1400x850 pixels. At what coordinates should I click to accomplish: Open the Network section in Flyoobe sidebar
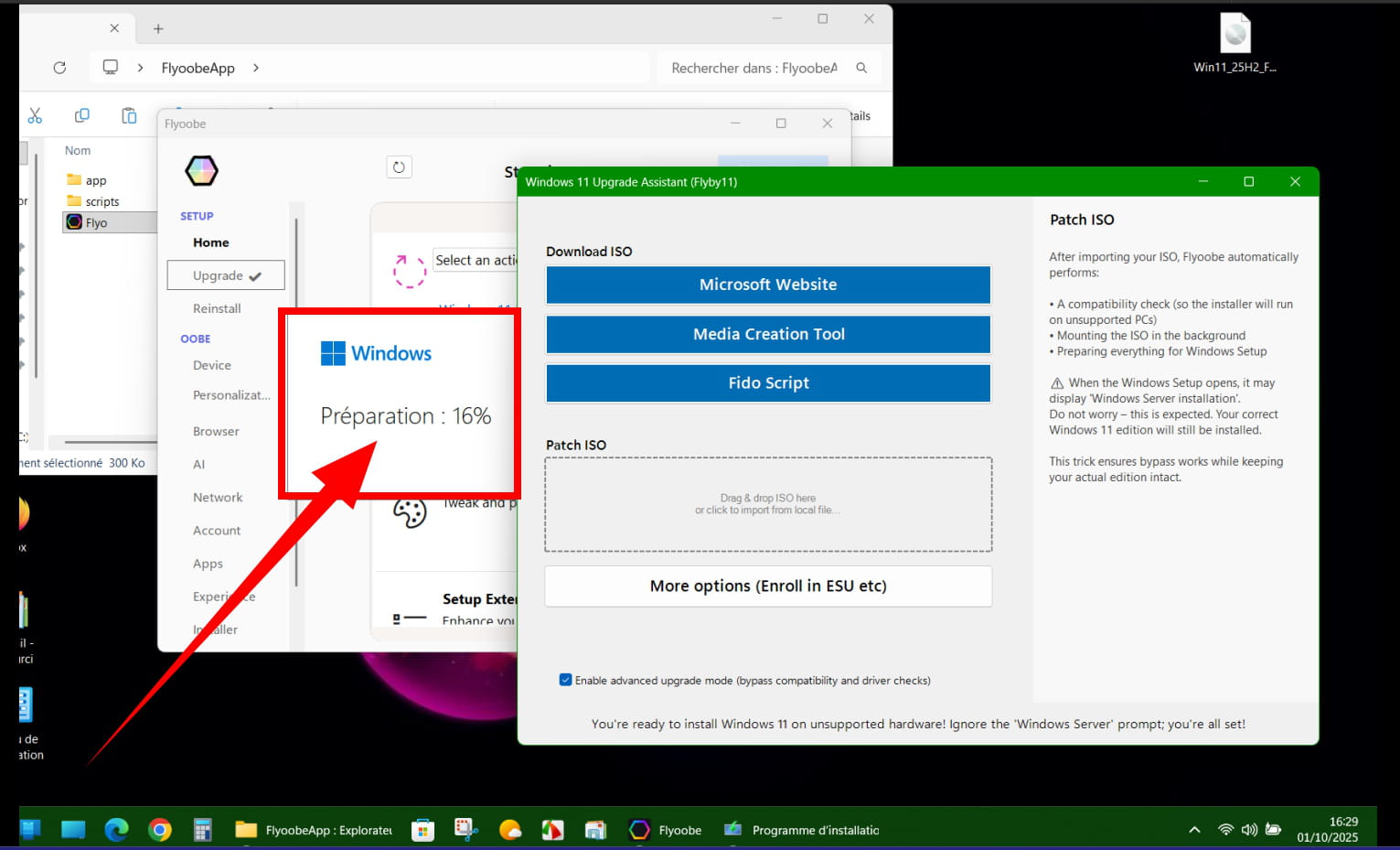[218, 497]
